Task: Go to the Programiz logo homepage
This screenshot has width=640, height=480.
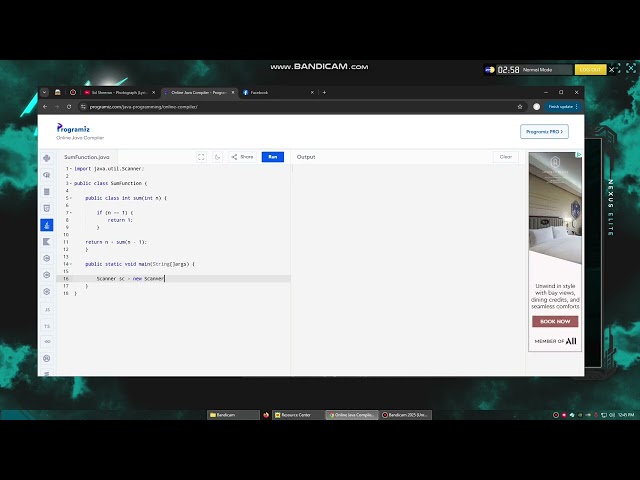Action: click(x=73, y=128)
